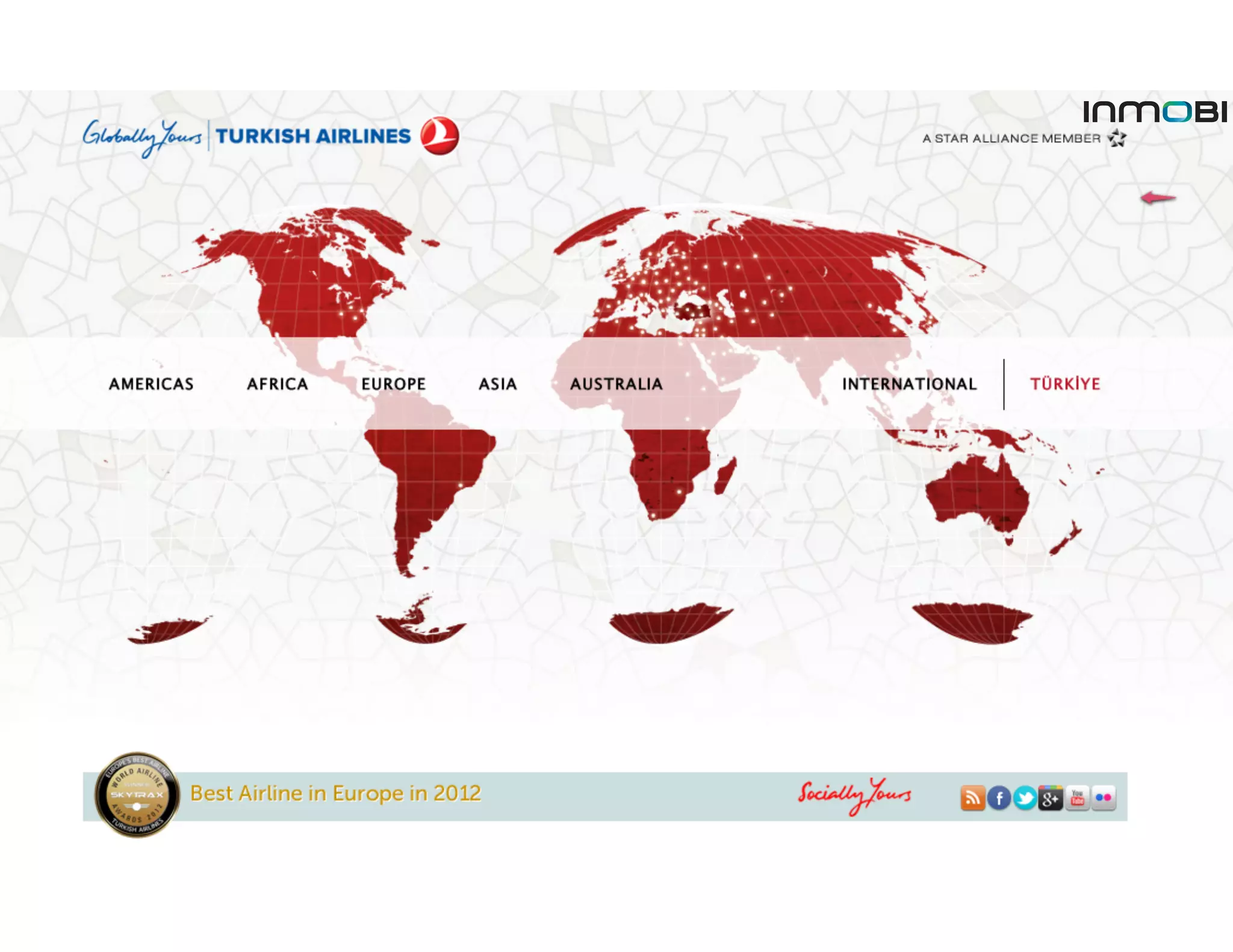Click the Turkish Airlines red bird logo
Viewport: 1233px width, 952px height.
tap(439, 135)
